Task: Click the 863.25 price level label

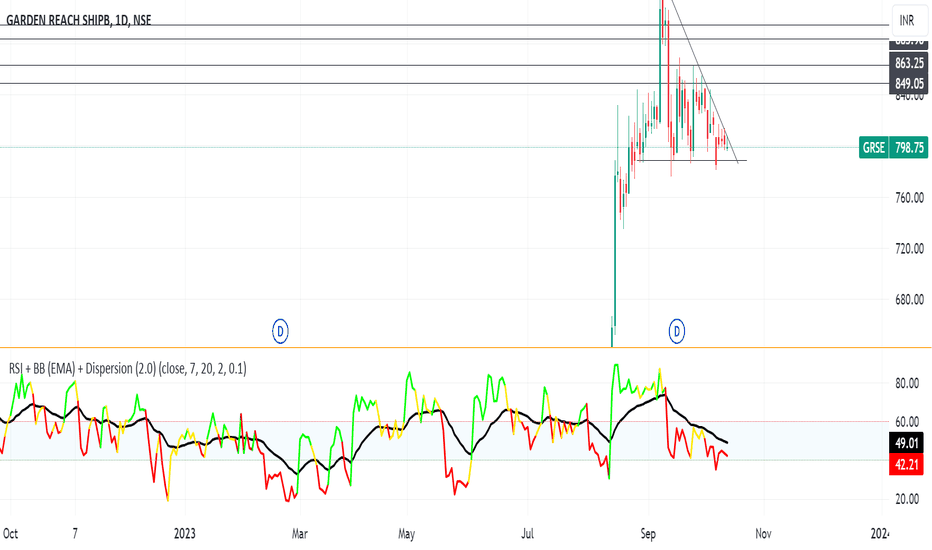Action: tap(909, 63)
